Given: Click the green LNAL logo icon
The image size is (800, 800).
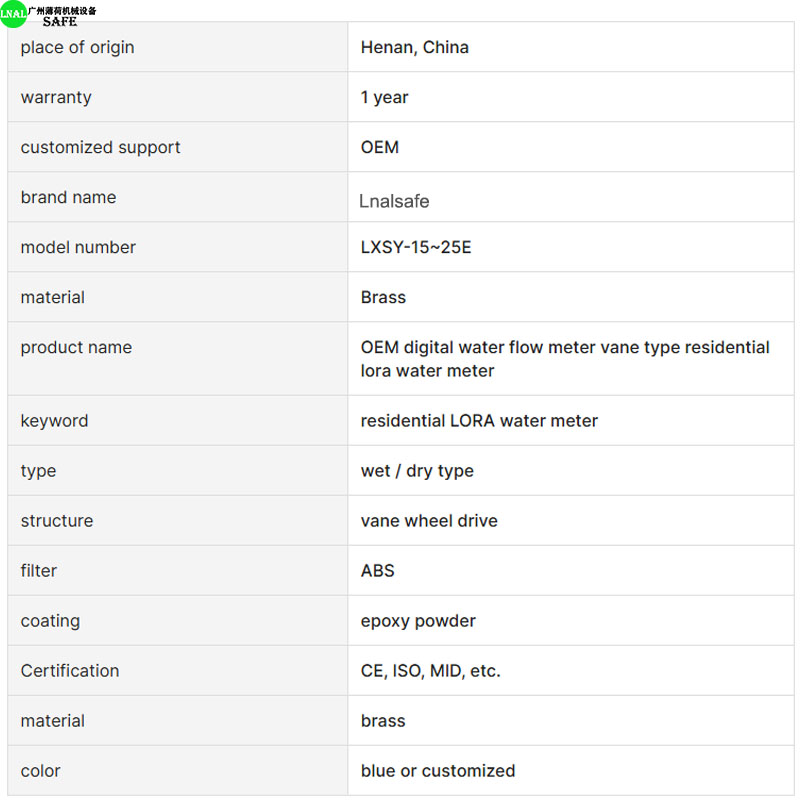Looking at the screenshot, I should click(13, 13).
